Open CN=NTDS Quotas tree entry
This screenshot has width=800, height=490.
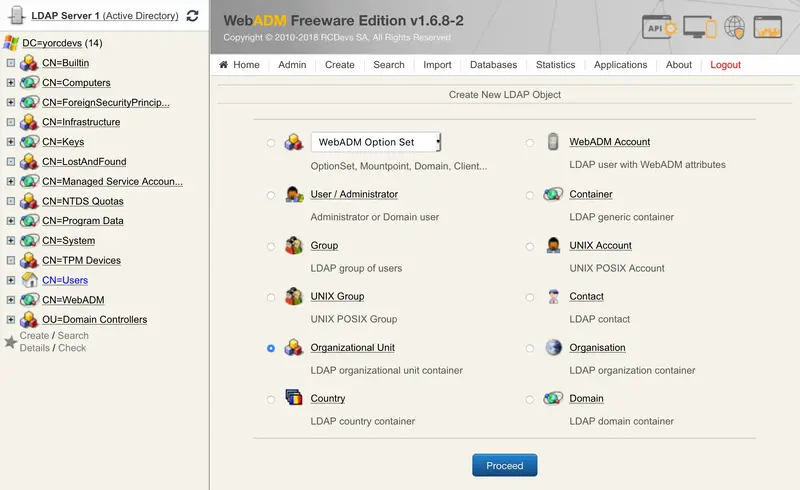83,201
